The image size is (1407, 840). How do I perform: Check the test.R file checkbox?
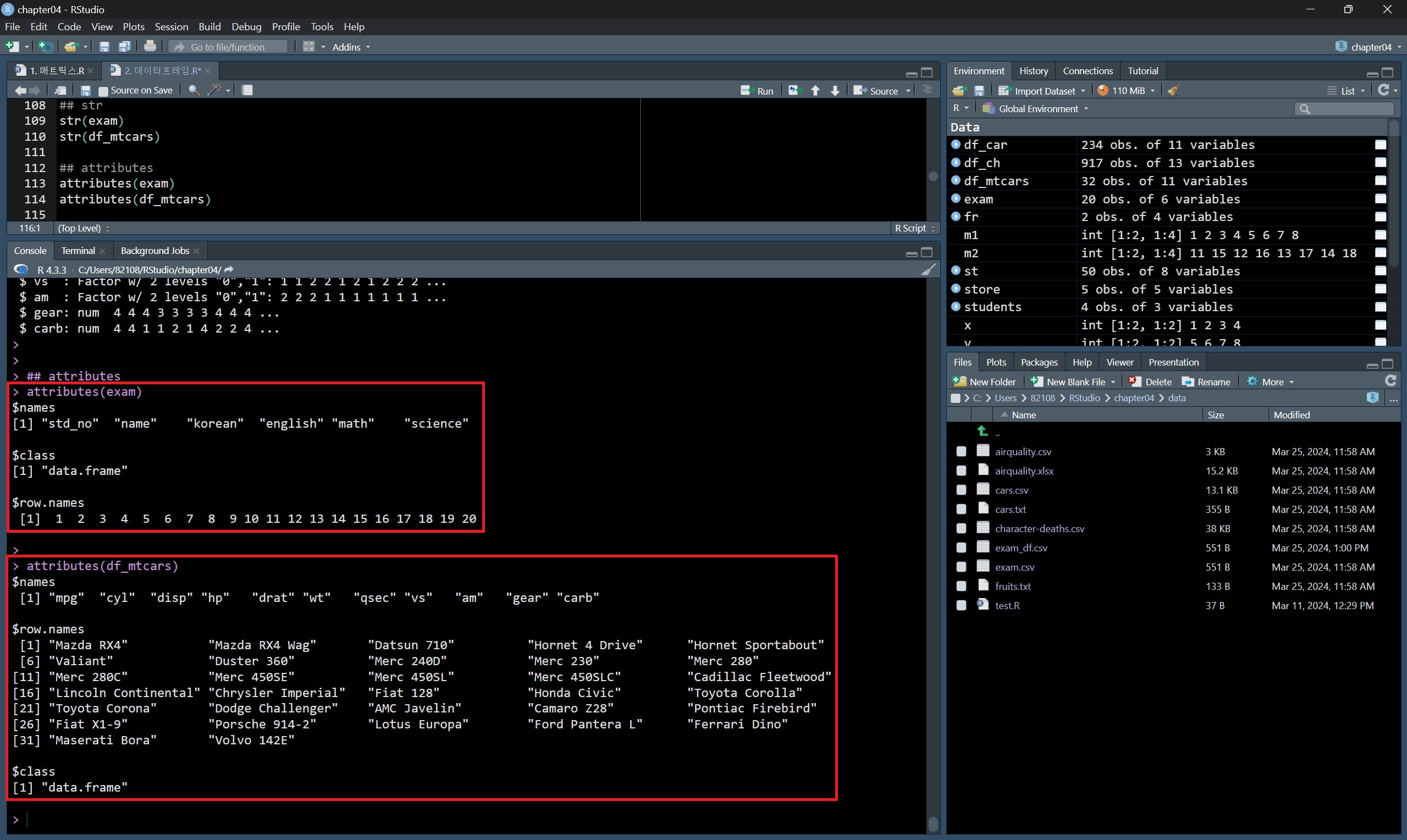[x=961, y=605]
